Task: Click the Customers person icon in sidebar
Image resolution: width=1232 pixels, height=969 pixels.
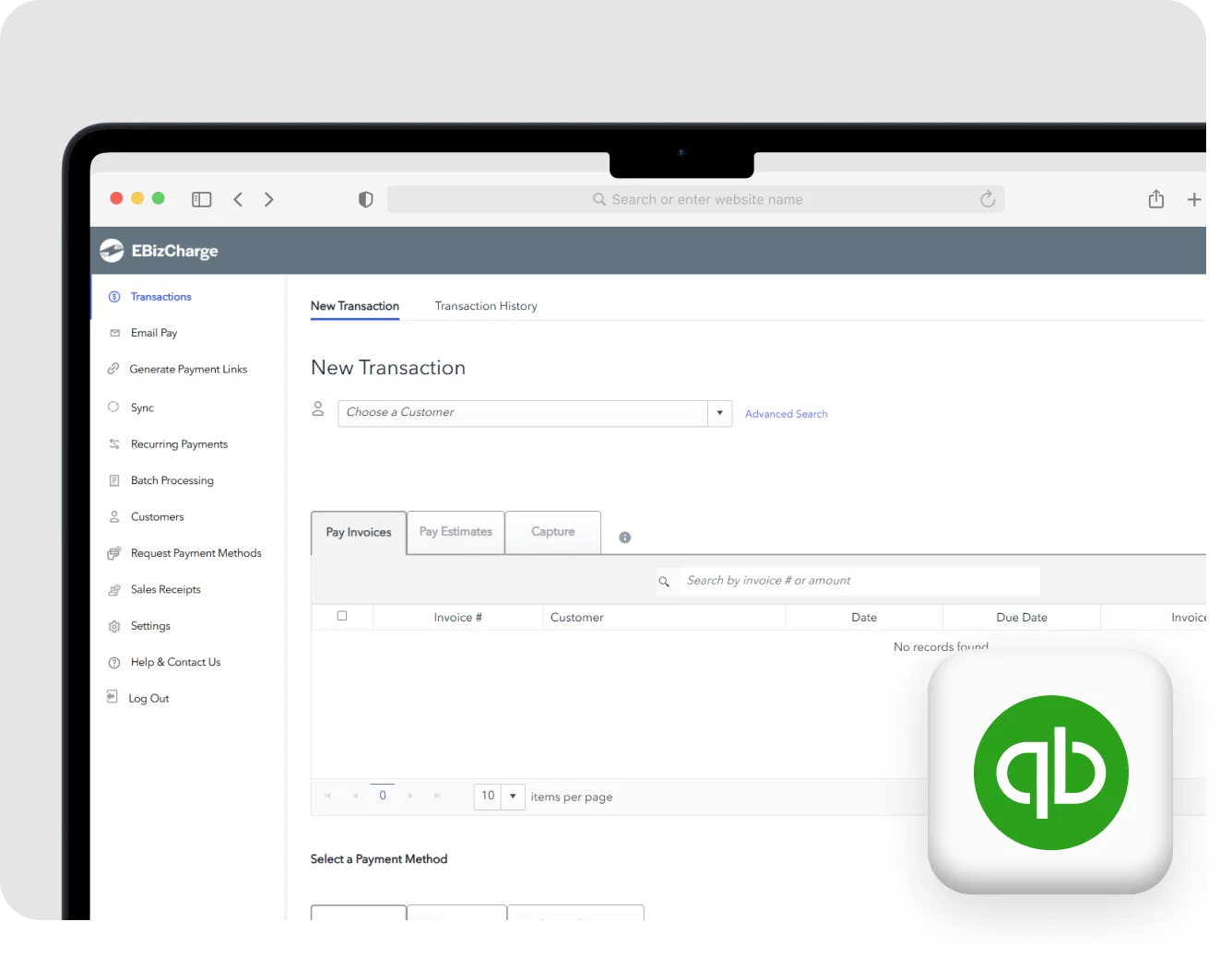Action: [x=114, y=517]
